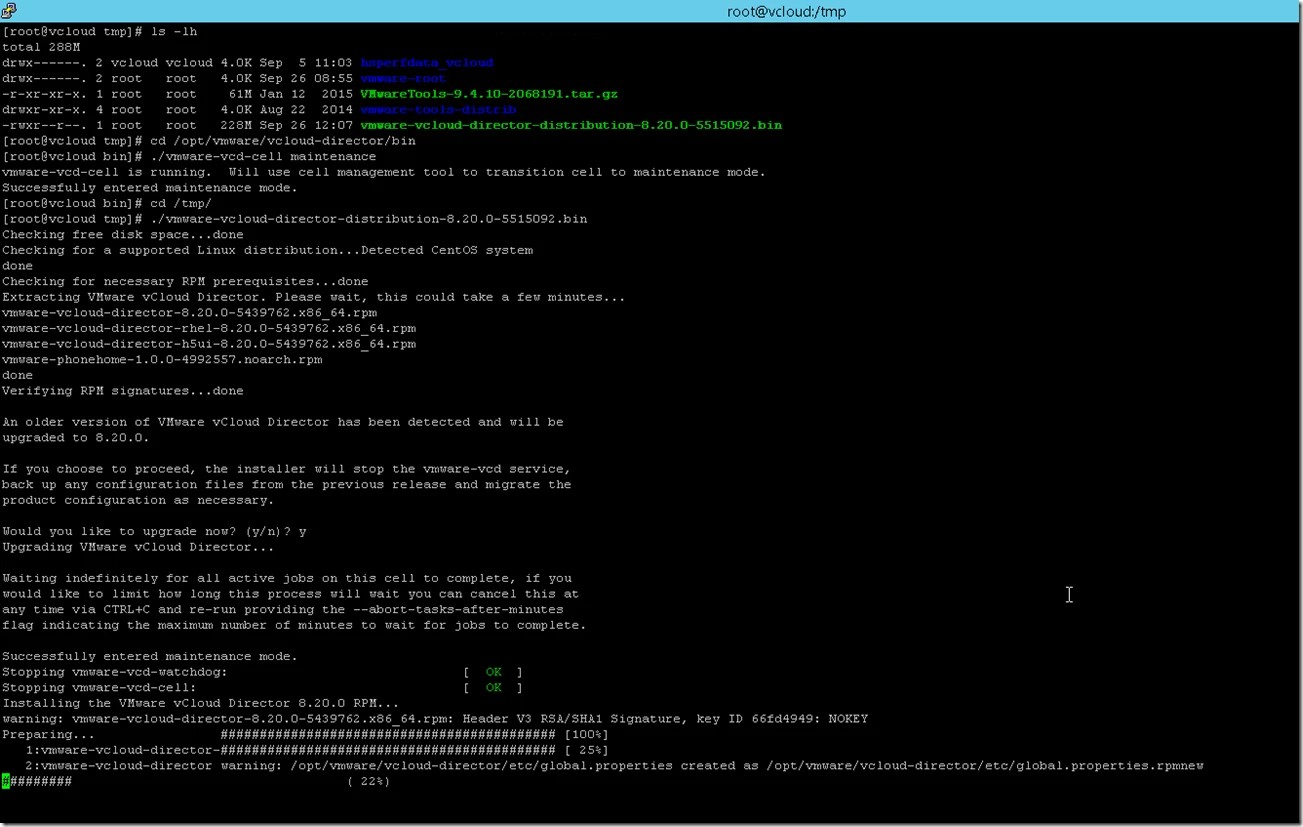Viewport: 1303px width, 827px height.
Task: Click "Stopping vmware-vcd-cell:" label
Action: tap(100, 688)
